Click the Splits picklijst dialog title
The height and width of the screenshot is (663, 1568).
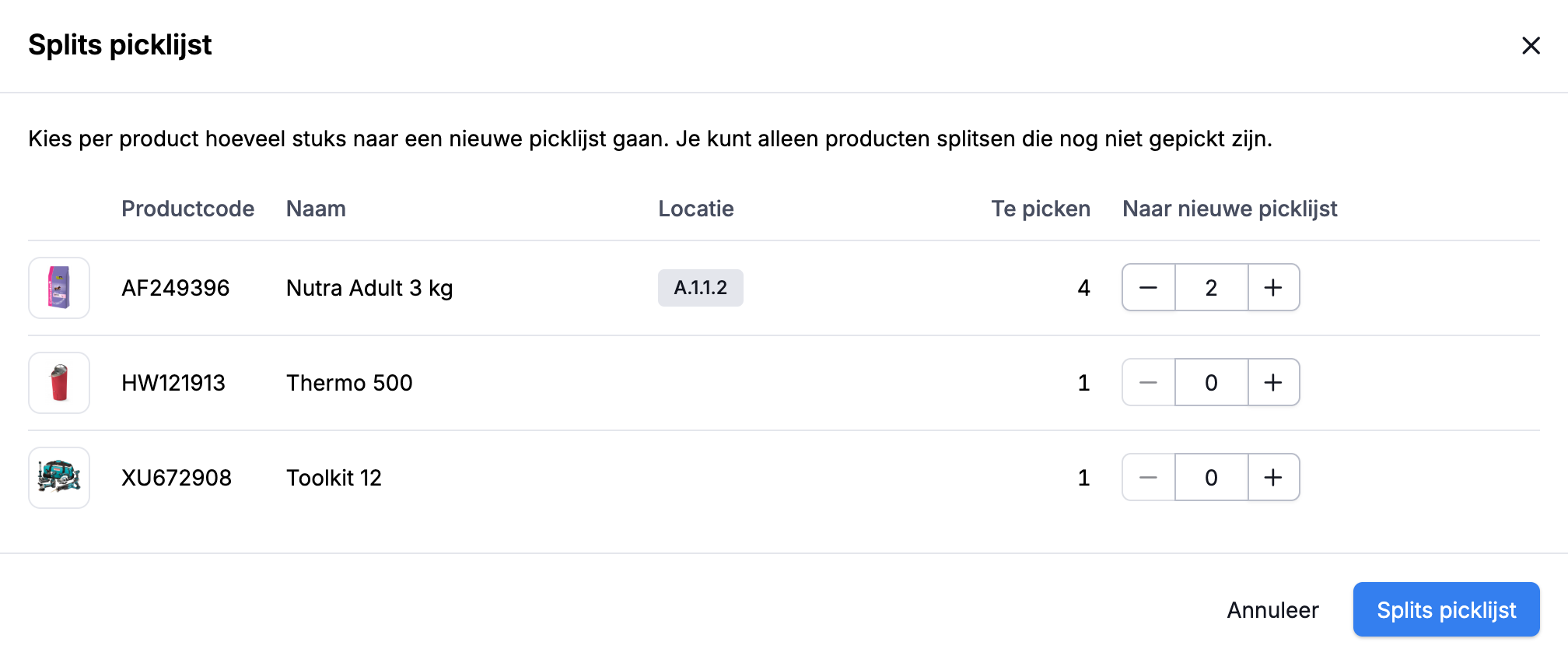(x=120, y=45)
